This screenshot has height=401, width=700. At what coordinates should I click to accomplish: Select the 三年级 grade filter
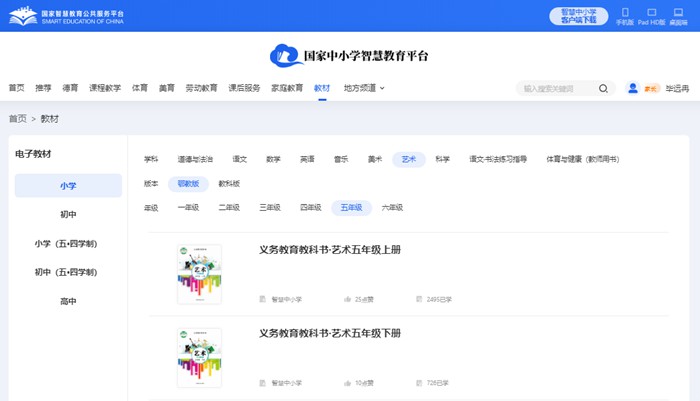pos(270,208)
